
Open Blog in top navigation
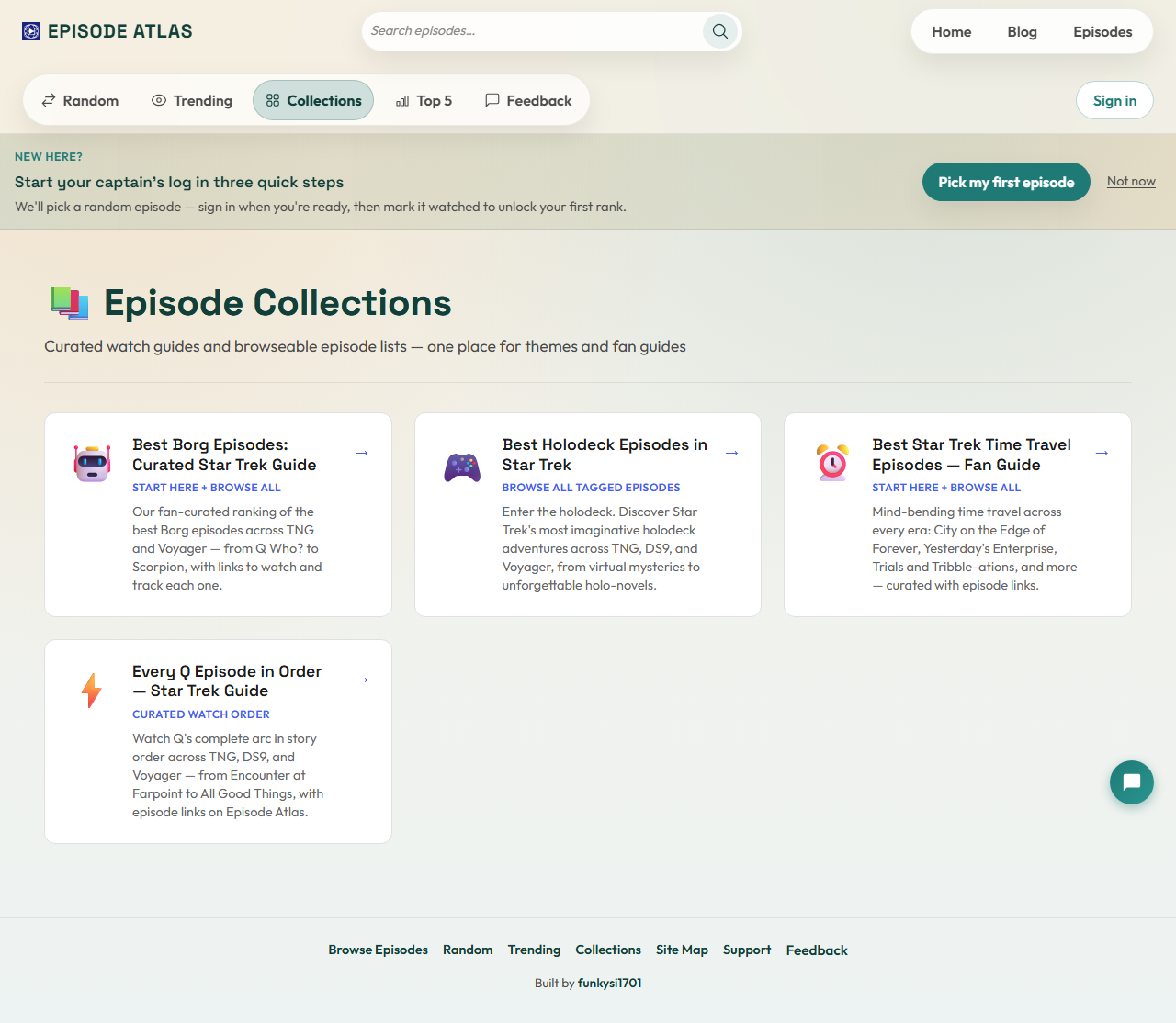1022,32
